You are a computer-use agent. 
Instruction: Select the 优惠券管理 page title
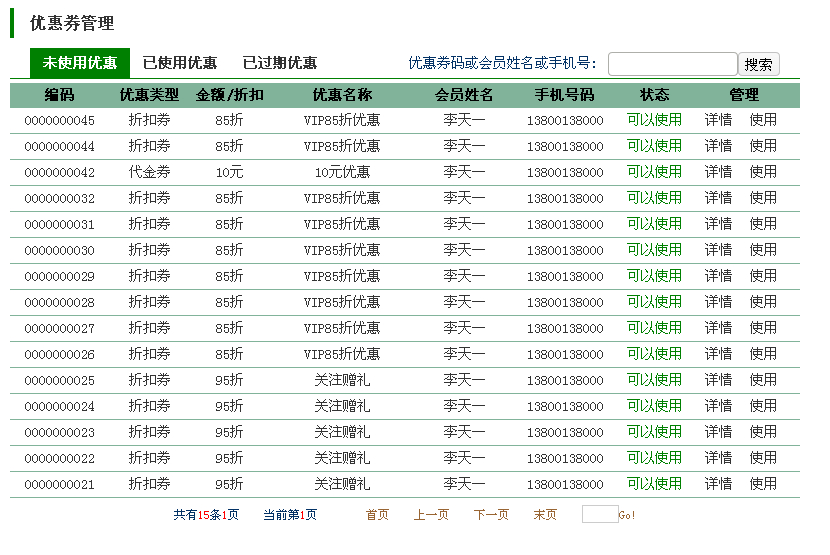(72, 23)
